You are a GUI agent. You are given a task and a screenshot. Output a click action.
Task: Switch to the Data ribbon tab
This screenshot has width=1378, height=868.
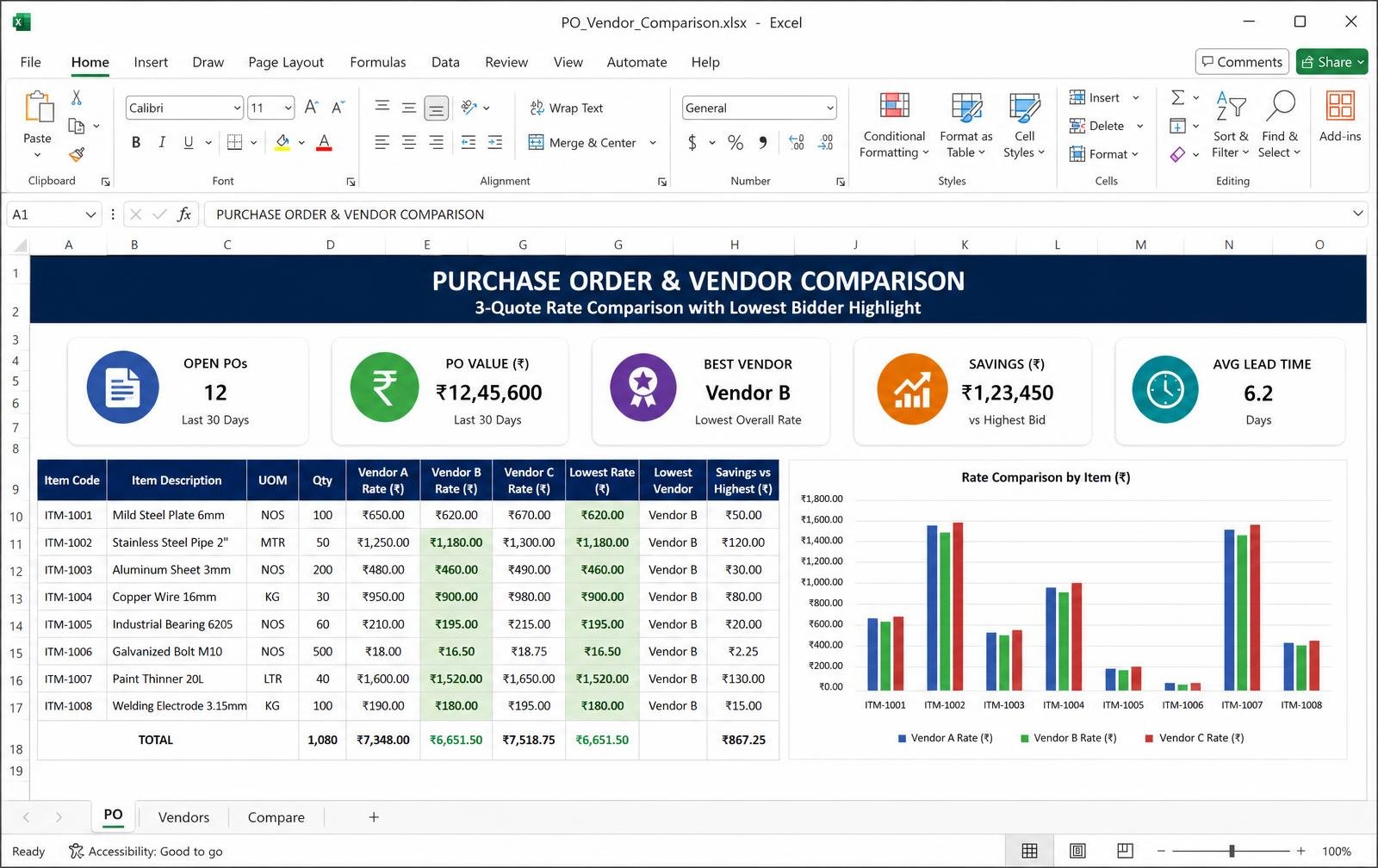[x=445, y=62]
